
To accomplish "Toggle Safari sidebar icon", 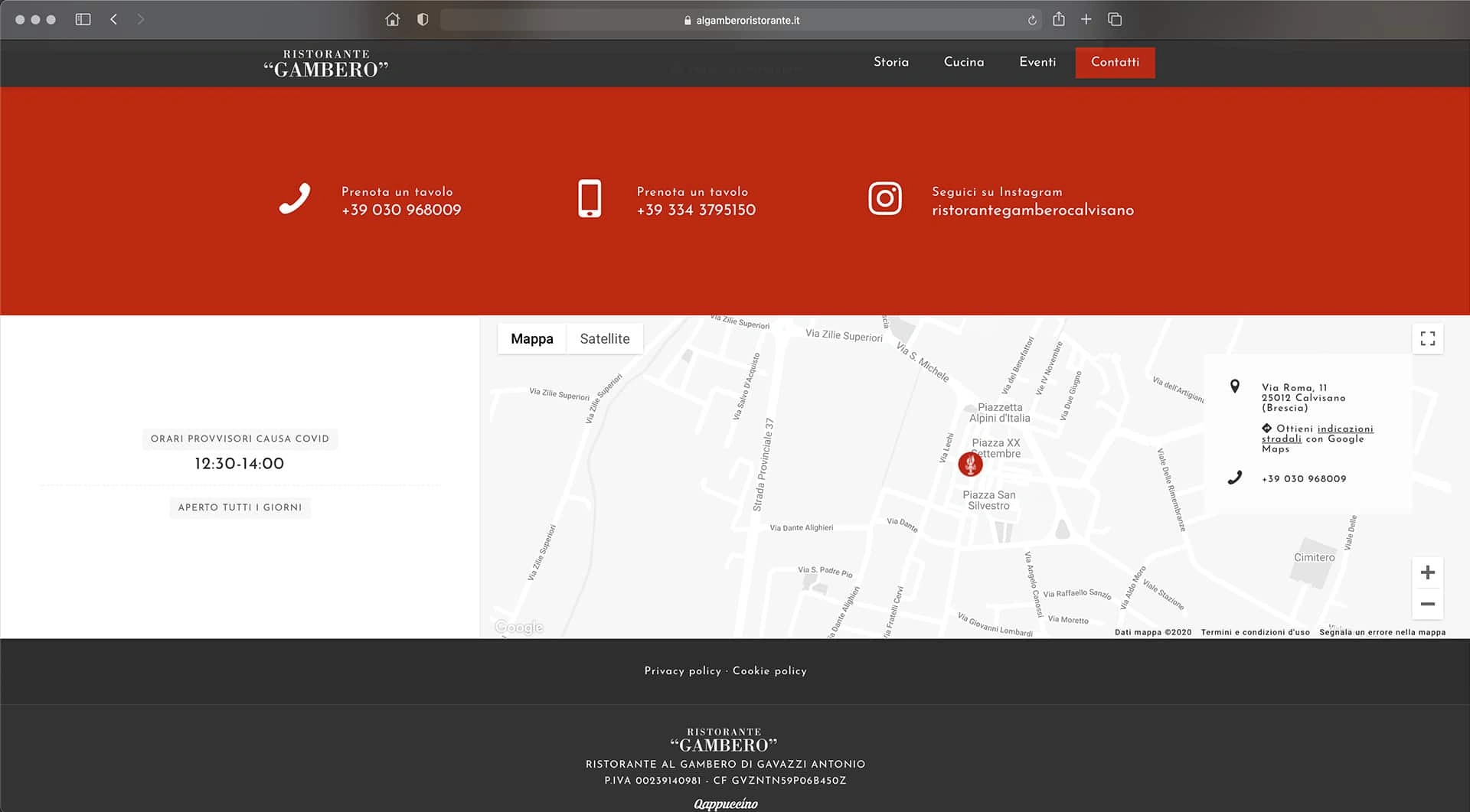I will [83, 19].
